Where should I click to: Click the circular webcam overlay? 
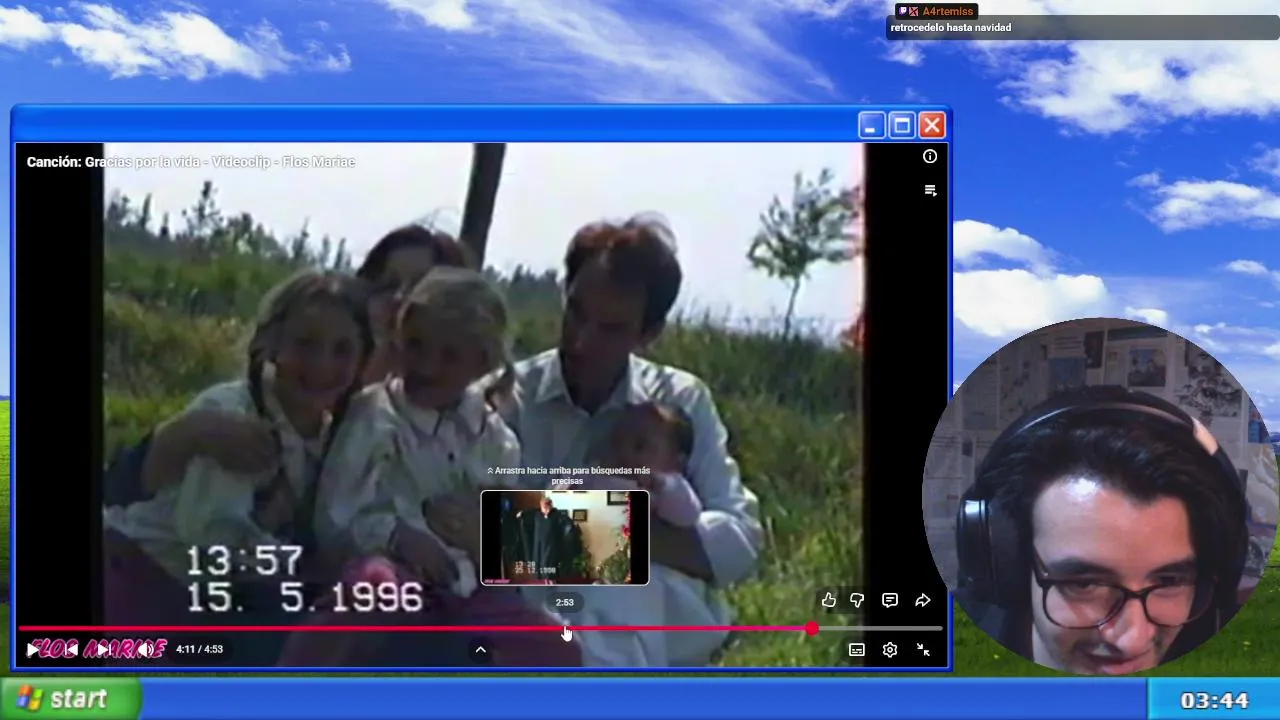(x=1100, y=497)
